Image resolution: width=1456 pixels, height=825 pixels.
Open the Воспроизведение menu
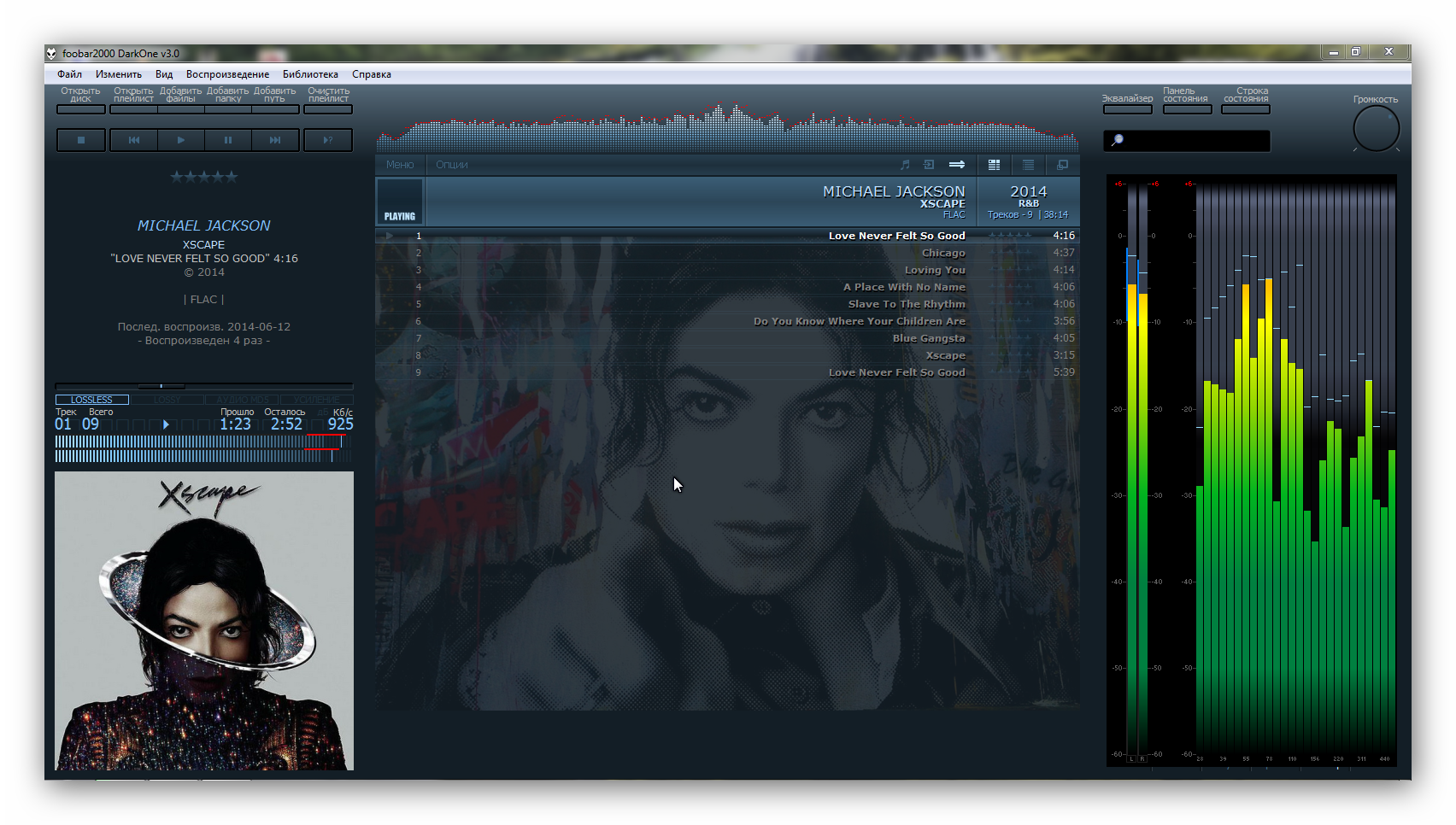coord(227,74)
